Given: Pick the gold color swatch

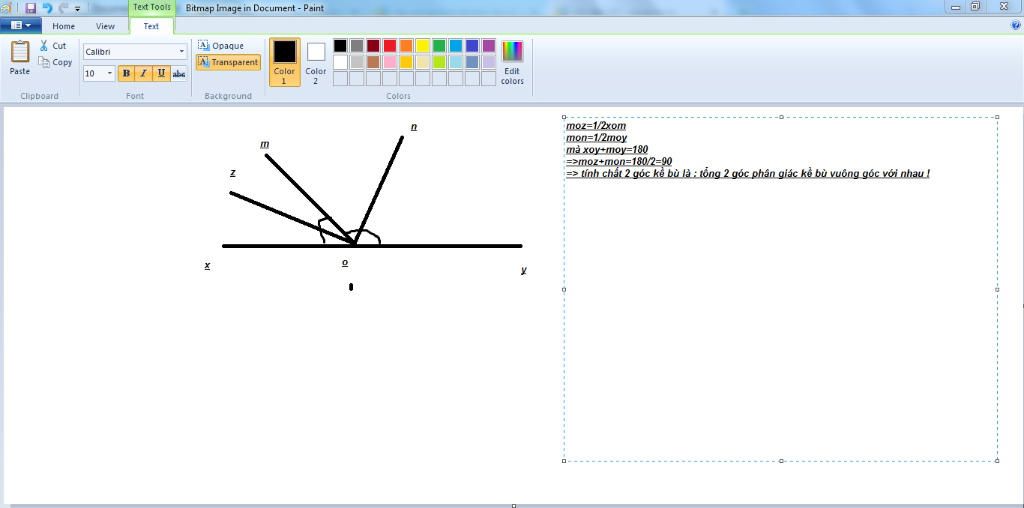Looking at the screenshot, I should pyautogui.click(x=406, y=62).
